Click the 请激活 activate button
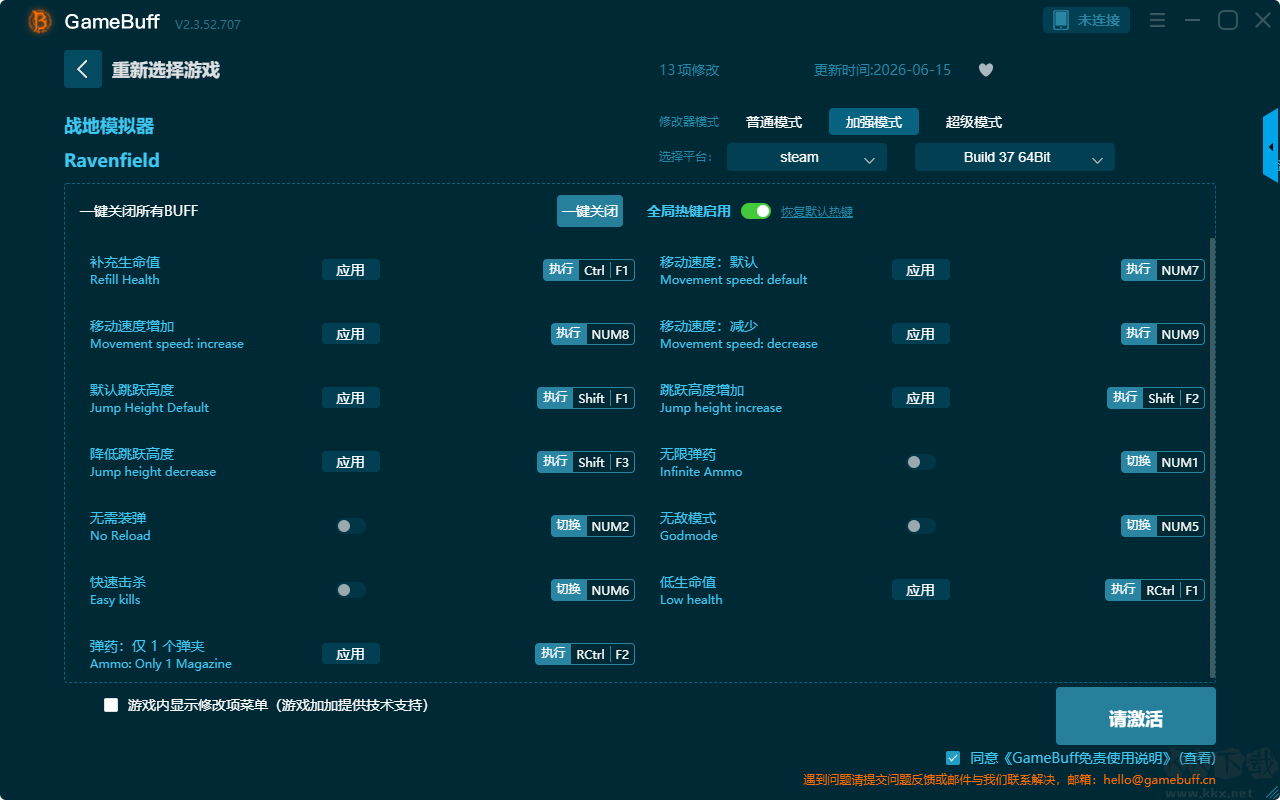Viewport: 1280px width, 800px height. [1136, 718]
